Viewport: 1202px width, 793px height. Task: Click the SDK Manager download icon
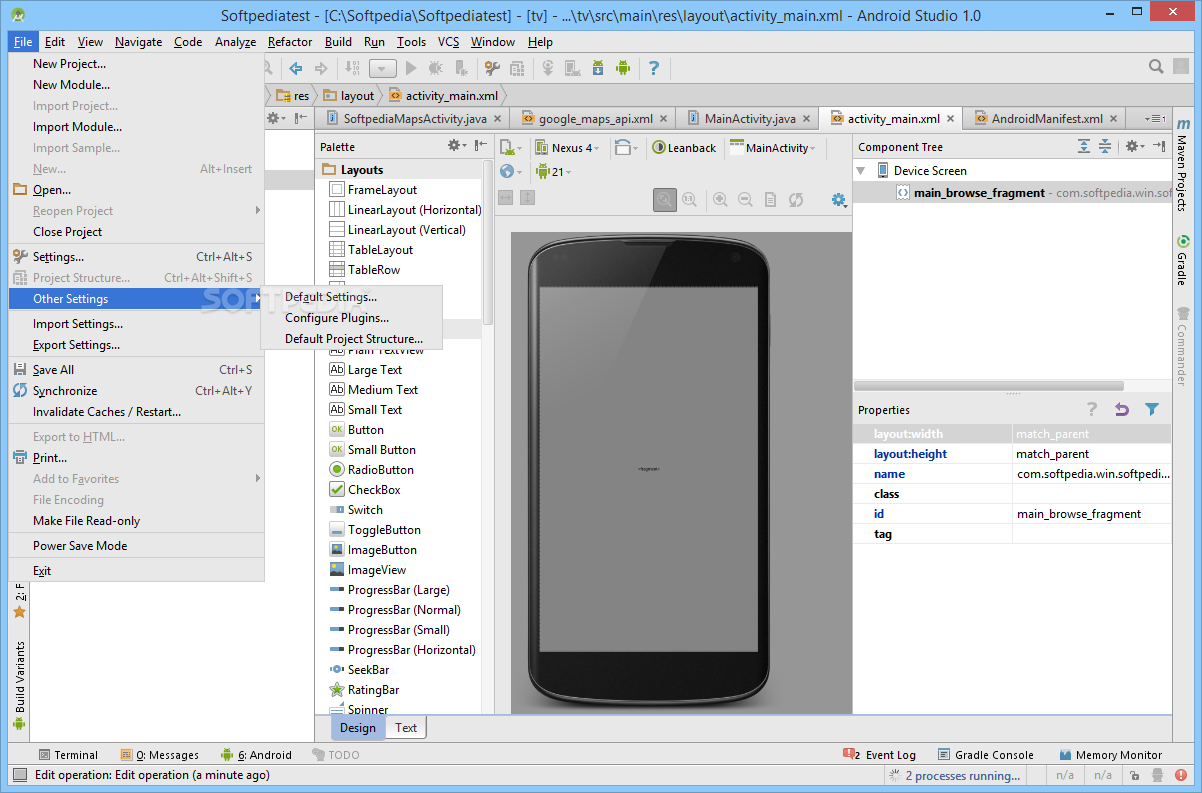(x=597, y=68)
